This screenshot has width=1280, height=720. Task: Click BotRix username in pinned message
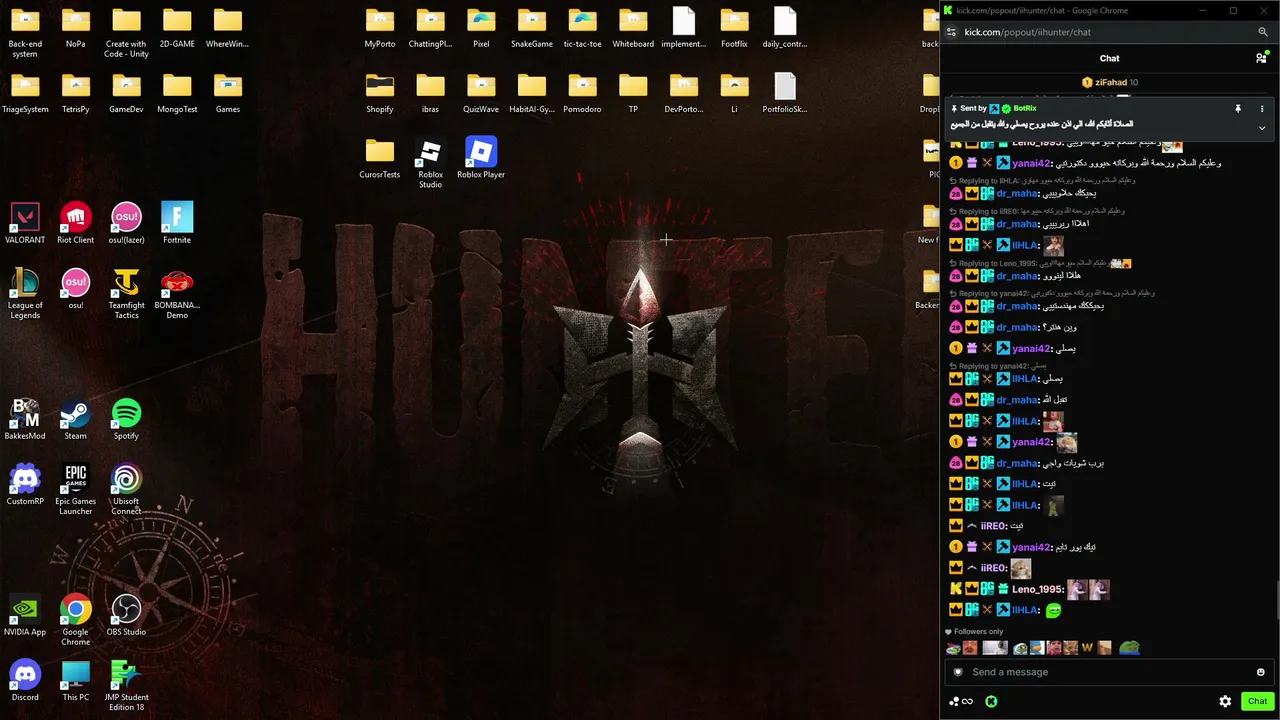(x=1024, y=108)
